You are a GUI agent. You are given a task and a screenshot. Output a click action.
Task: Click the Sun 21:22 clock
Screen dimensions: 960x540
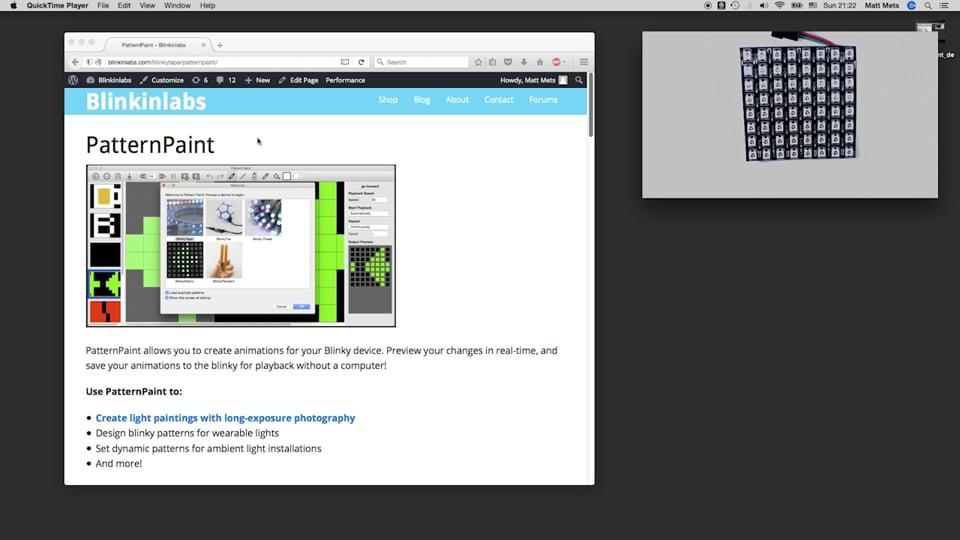tap(840, 6)
